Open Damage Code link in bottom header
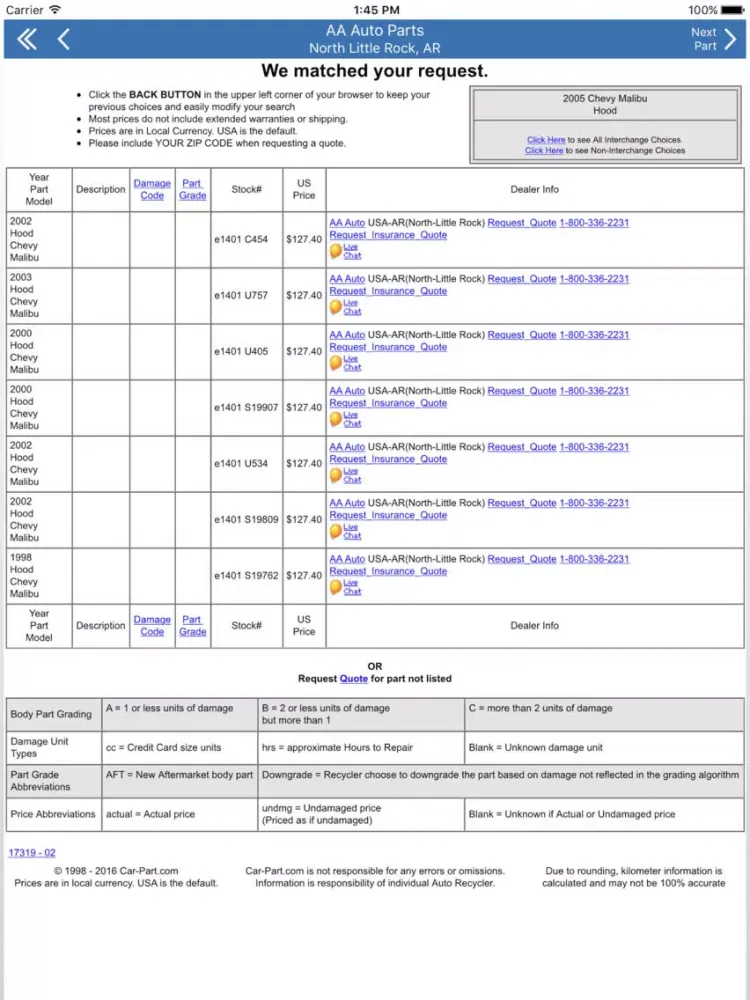This screenshot has height=1000, width=750. point(152,626)
